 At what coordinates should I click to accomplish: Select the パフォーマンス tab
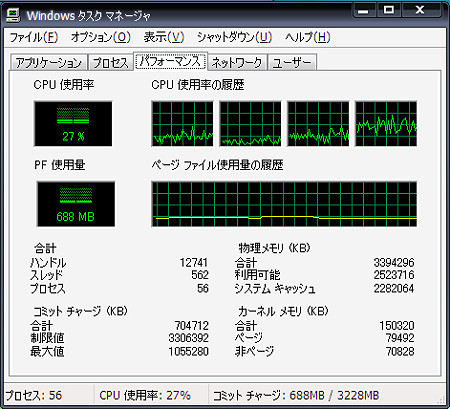click(170, 61)
